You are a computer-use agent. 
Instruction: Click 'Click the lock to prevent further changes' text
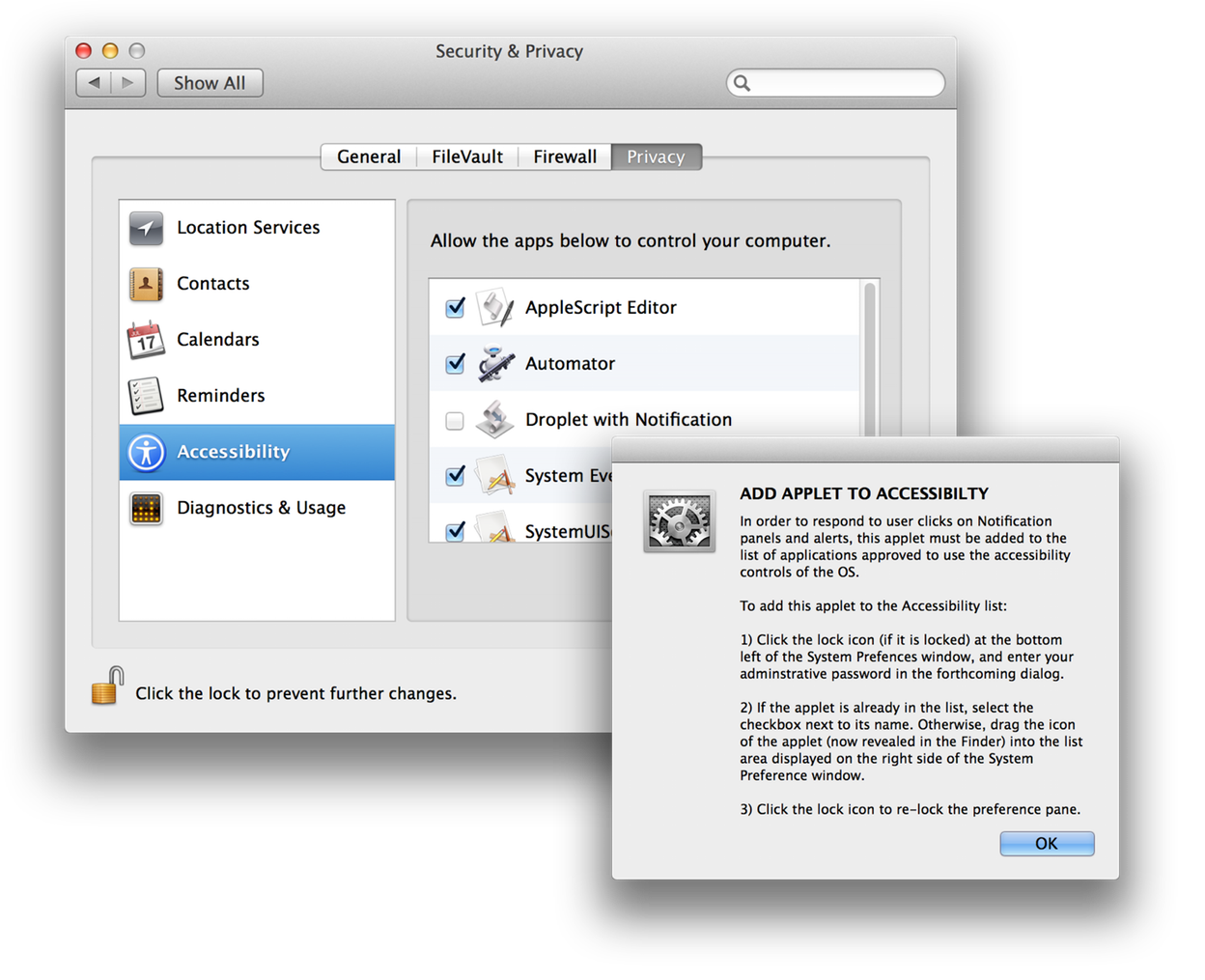(x=295, y=693)
